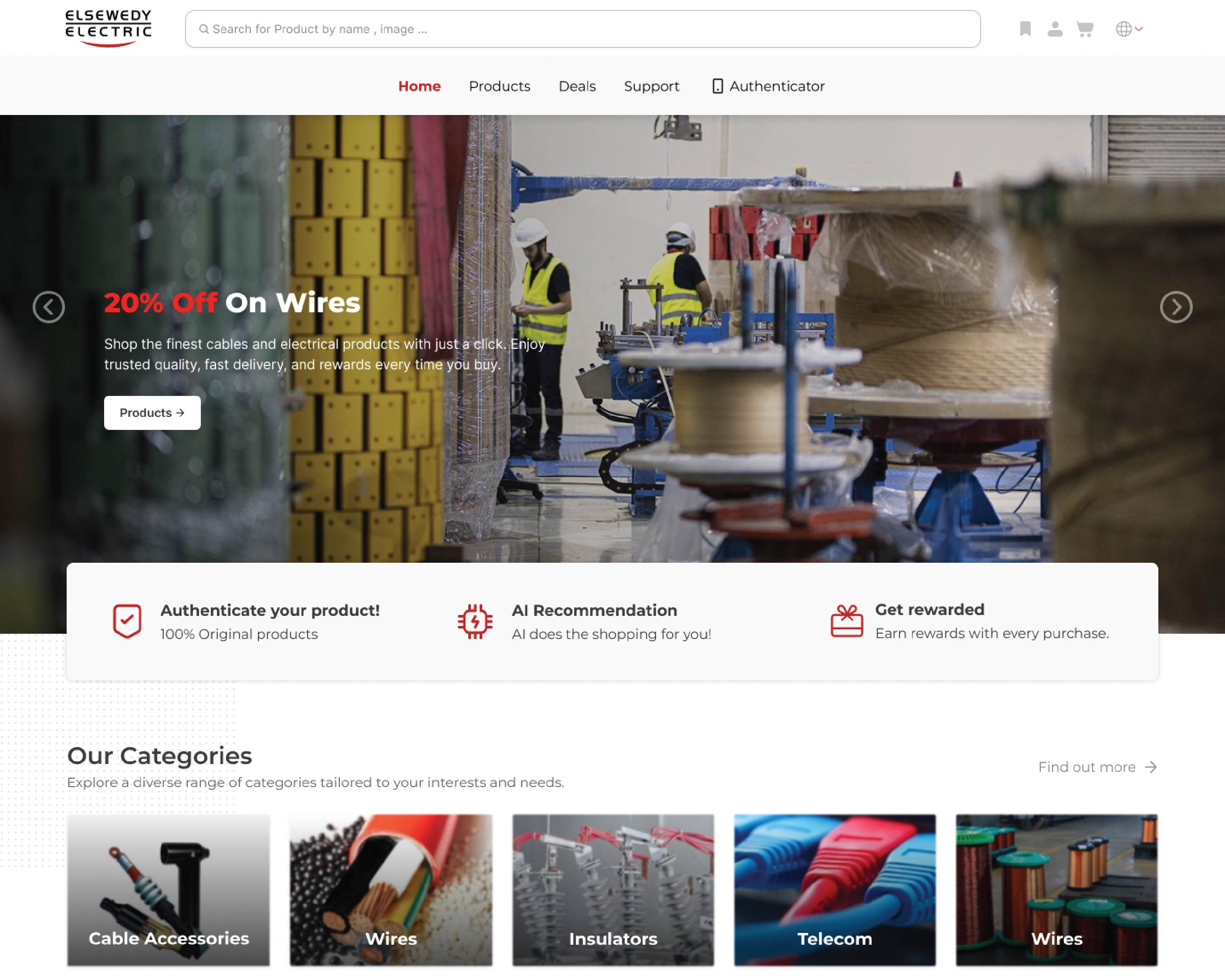Focus the product search input field
Viewport: 1225px width, 980px height.
(582, 29)
